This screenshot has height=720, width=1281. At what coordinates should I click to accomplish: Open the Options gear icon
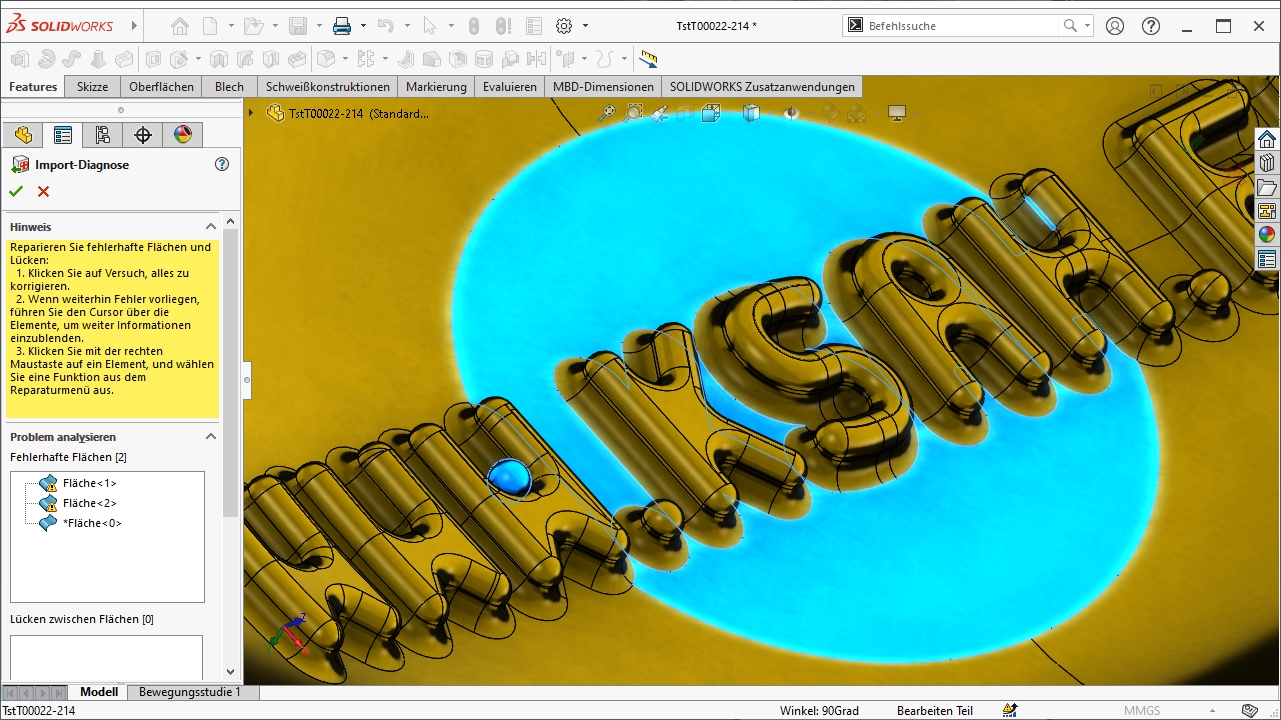tap(564, 26)
